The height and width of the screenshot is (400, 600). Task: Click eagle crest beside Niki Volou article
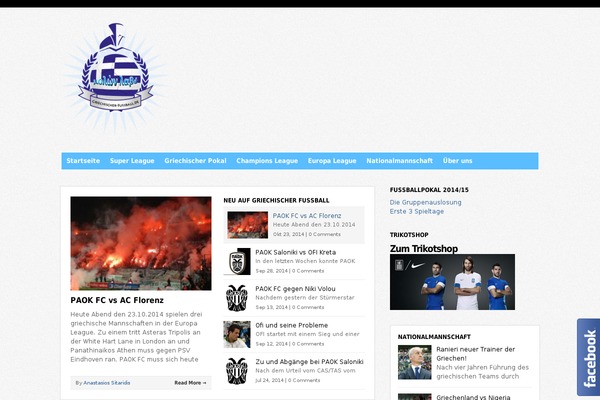click(237, 298)
